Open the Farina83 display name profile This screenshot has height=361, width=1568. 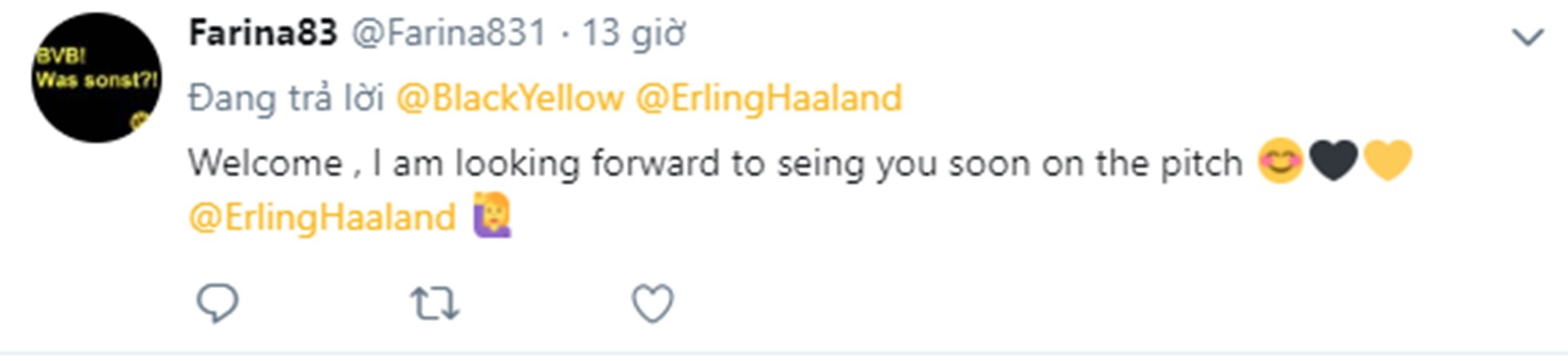click(263, 34)
